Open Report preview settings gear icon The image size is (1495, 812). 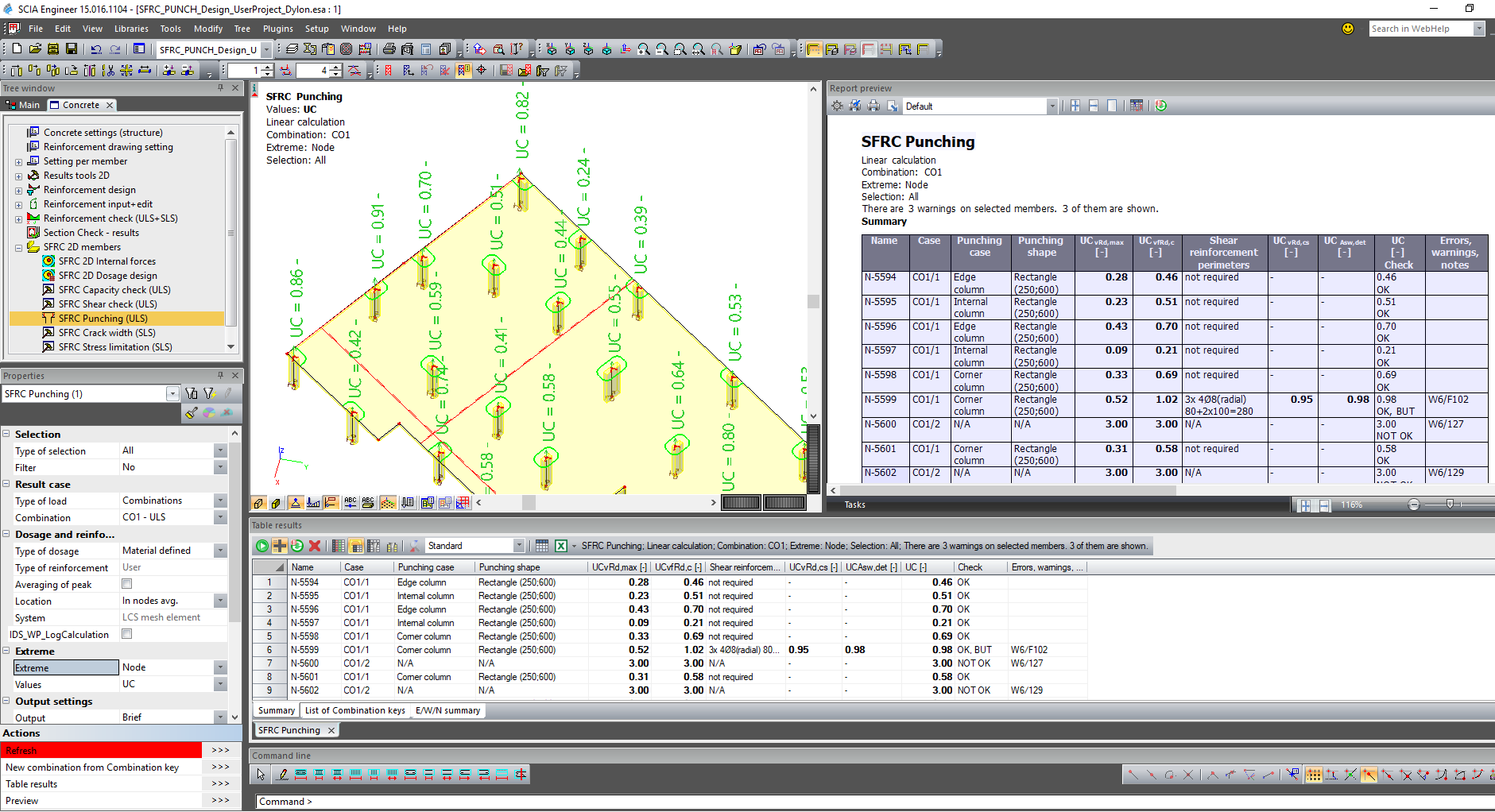(x=837, y=106)
